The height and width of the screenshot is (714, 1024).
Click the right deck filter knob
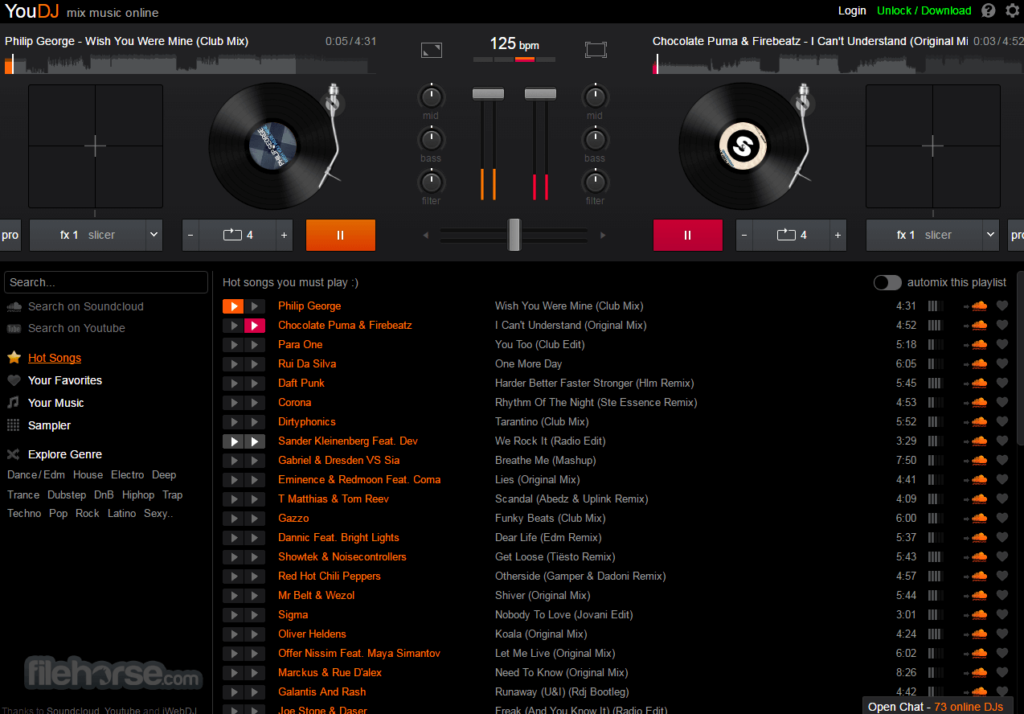point(594,182)
